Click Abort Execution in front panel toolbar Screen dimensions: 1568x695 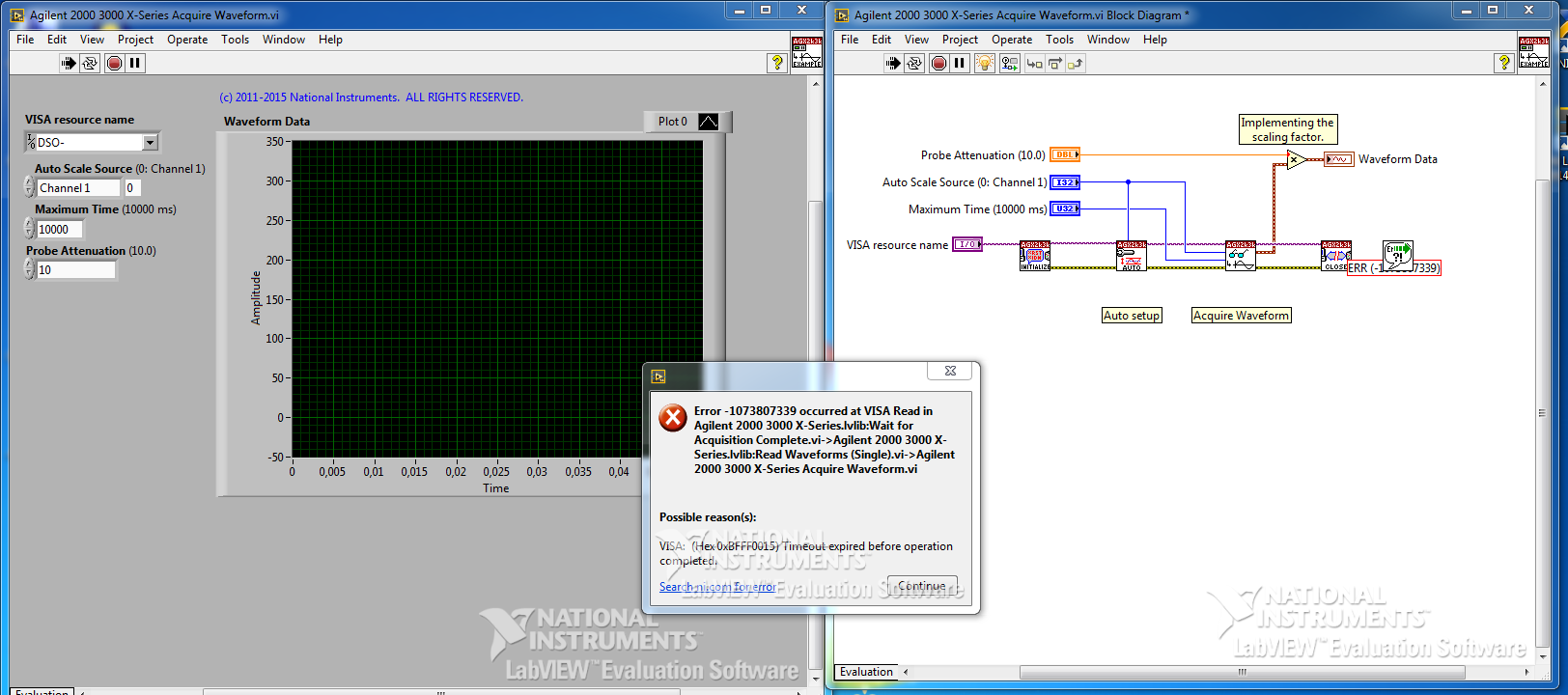[114, 63]
